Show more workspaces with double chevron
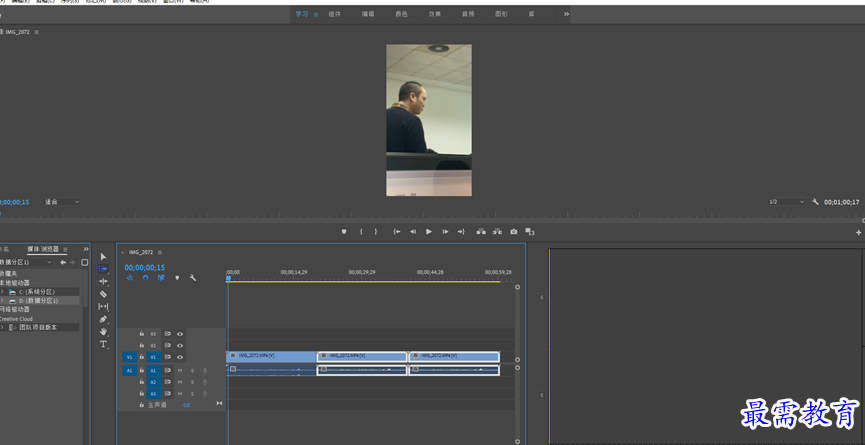The height and width of the screenshot is (445, 865). pyautogui.click(x=566, y=14)
